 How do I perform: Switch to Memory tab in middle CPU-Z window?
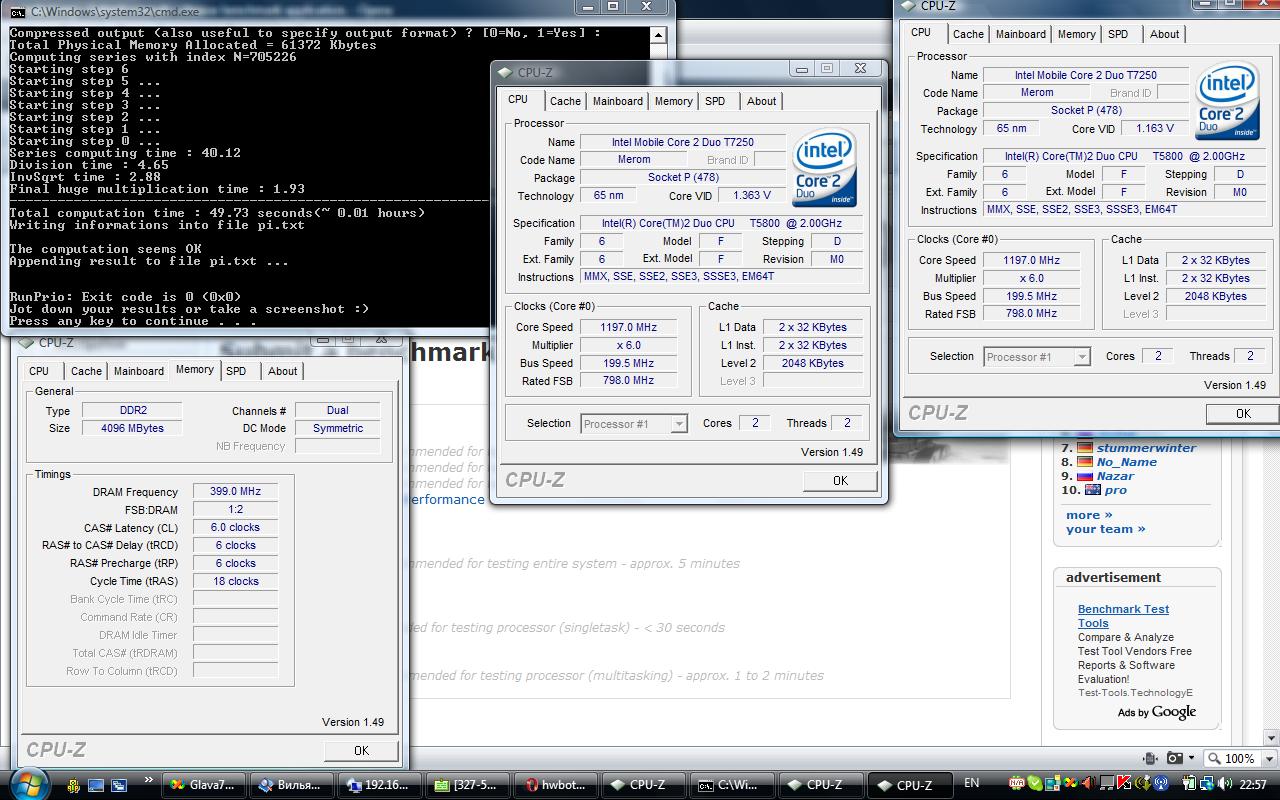coord(674,101)
